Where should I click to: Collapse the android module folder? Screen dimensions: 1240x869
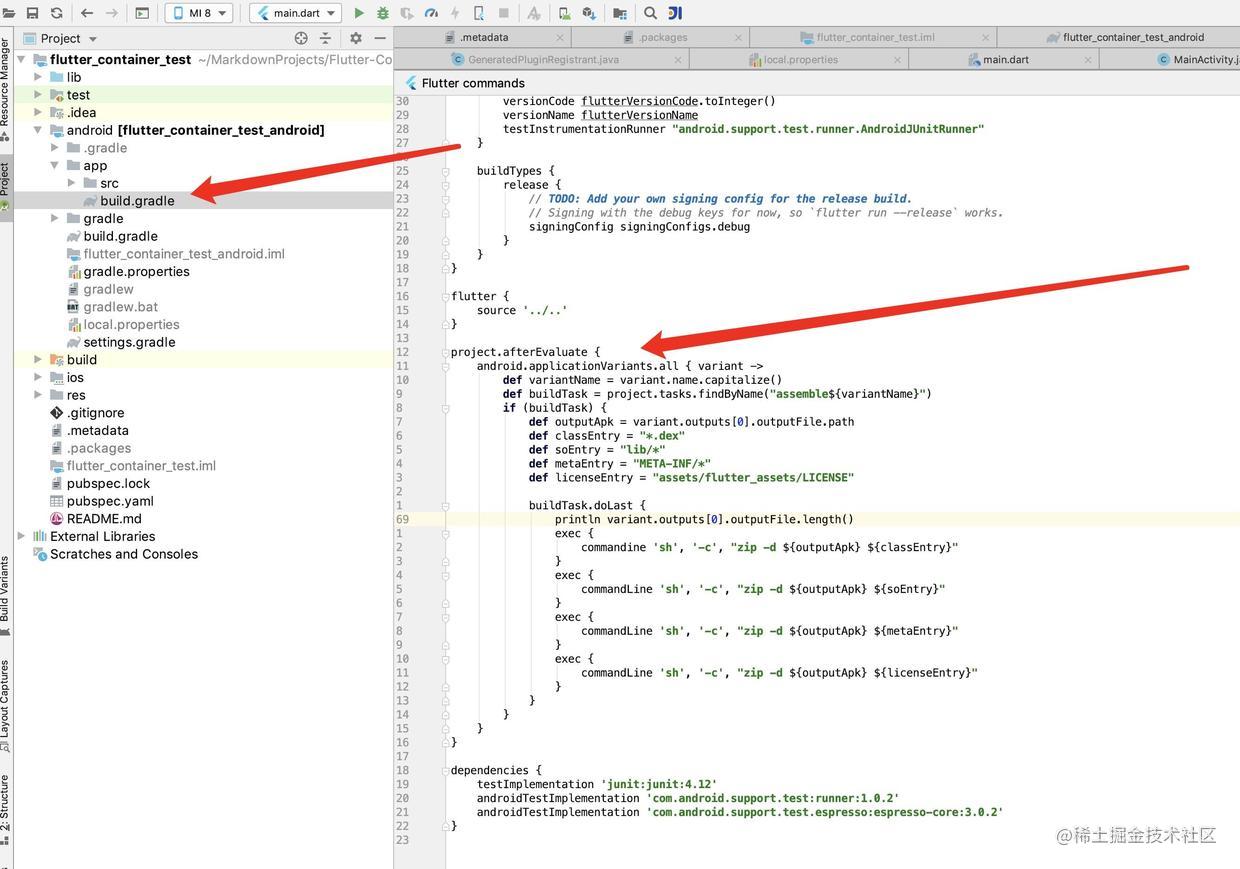pos(38,130)
